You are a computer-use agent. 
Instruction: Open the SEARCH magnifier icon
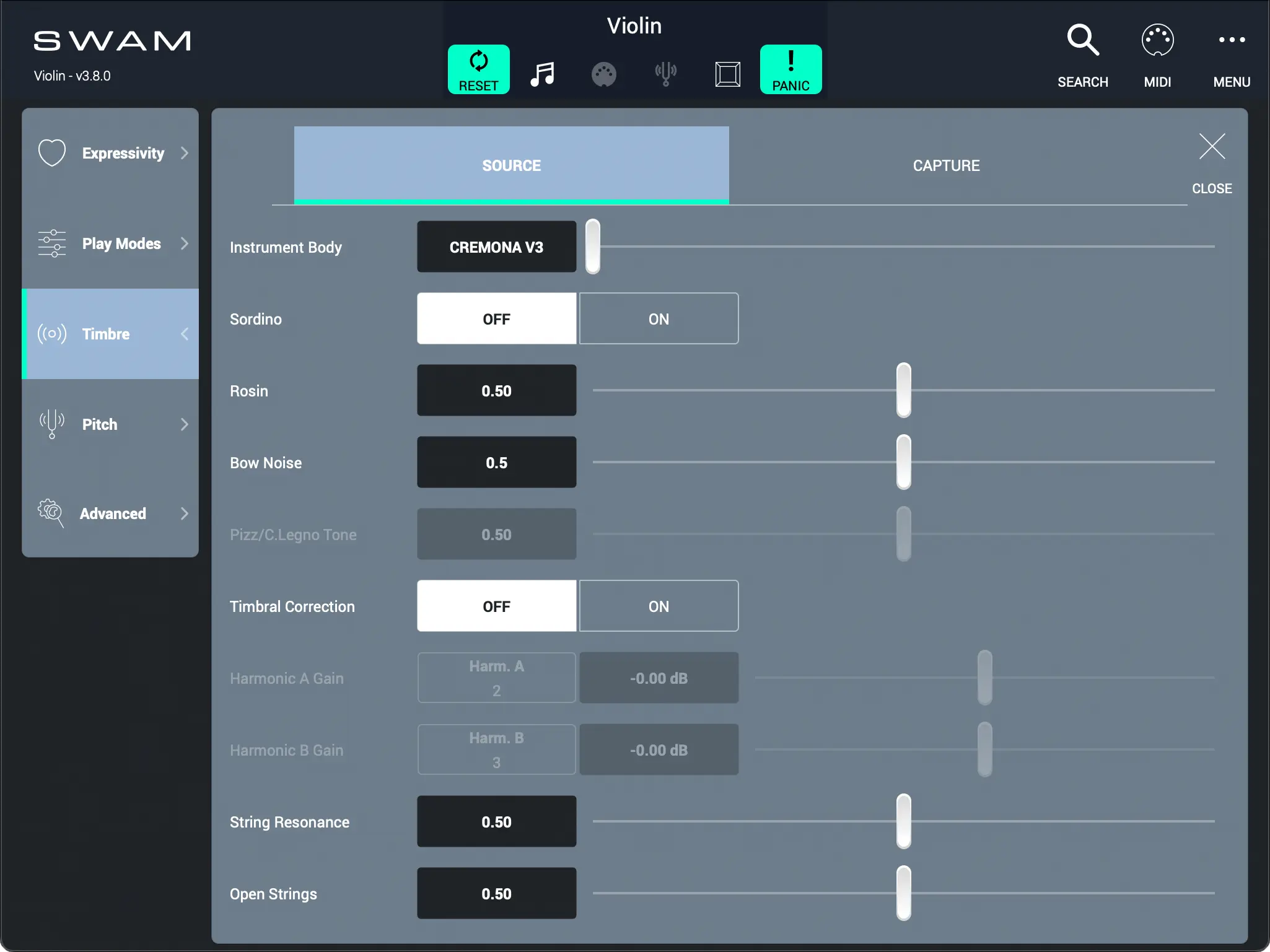point(1082,41)
